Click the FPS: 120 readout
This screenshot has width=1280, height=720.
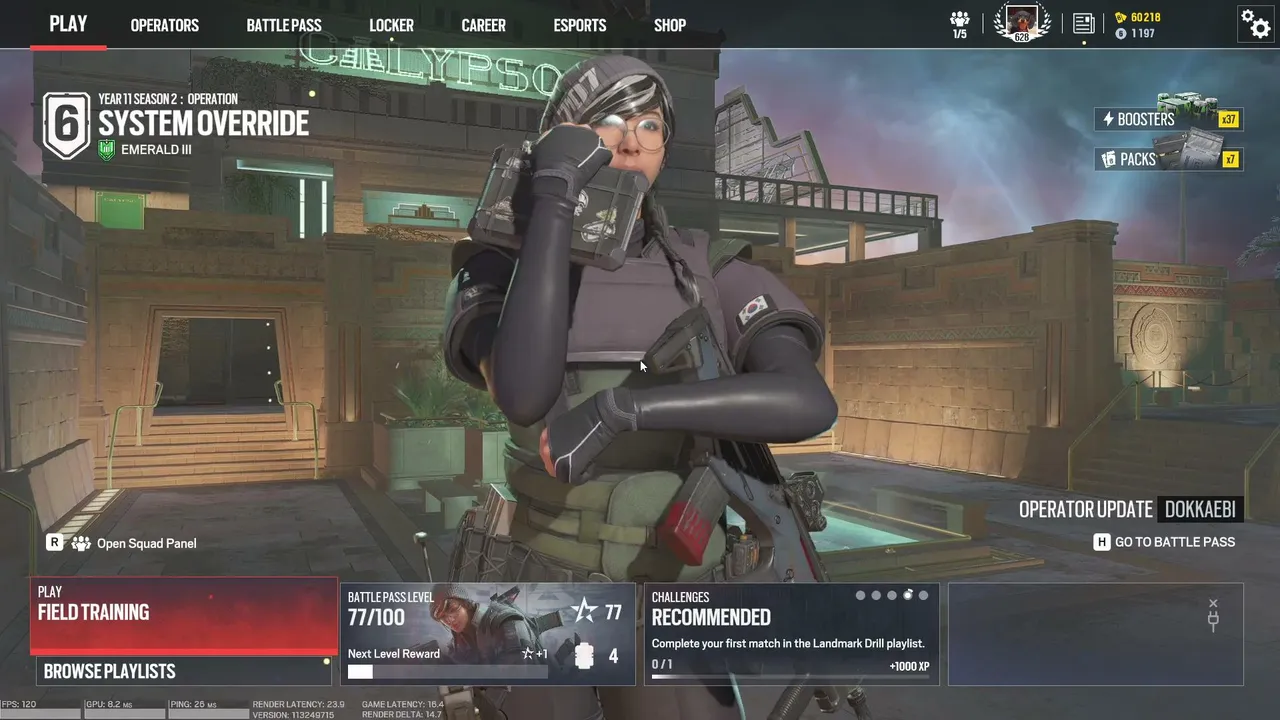click(x=19, y=705)
